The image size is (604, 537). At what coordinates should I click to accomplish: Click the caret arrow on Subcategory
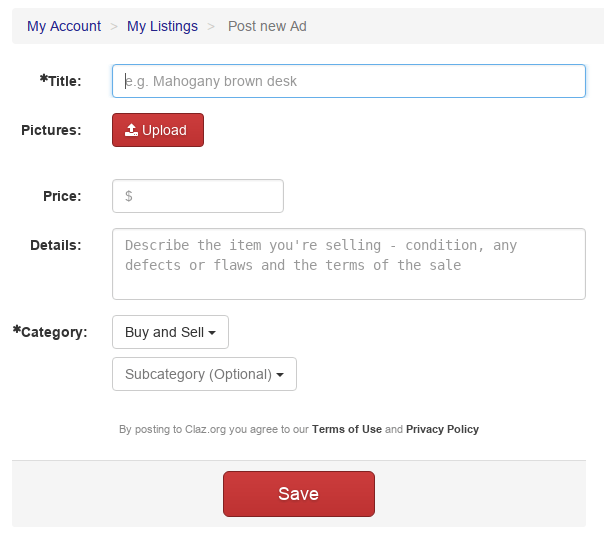click(280, 375)
